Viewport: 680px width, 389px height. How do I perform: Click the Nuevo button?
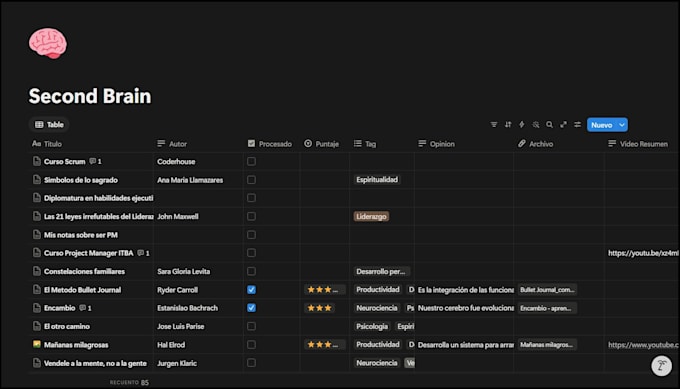tap(602, 125)
